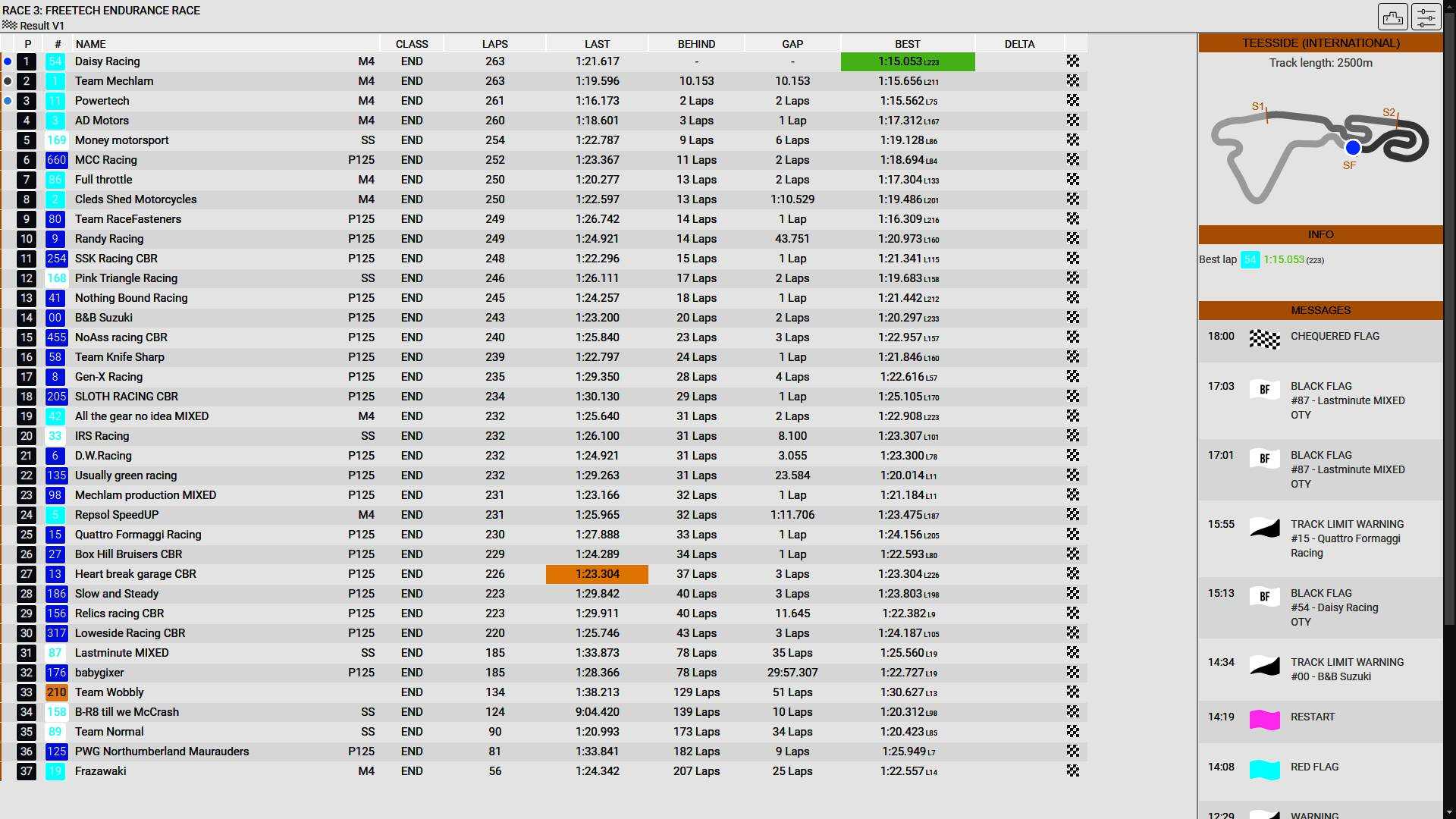
Task: Toggle blue marker dot beside Daisy Racing
Action: (8, 61)
